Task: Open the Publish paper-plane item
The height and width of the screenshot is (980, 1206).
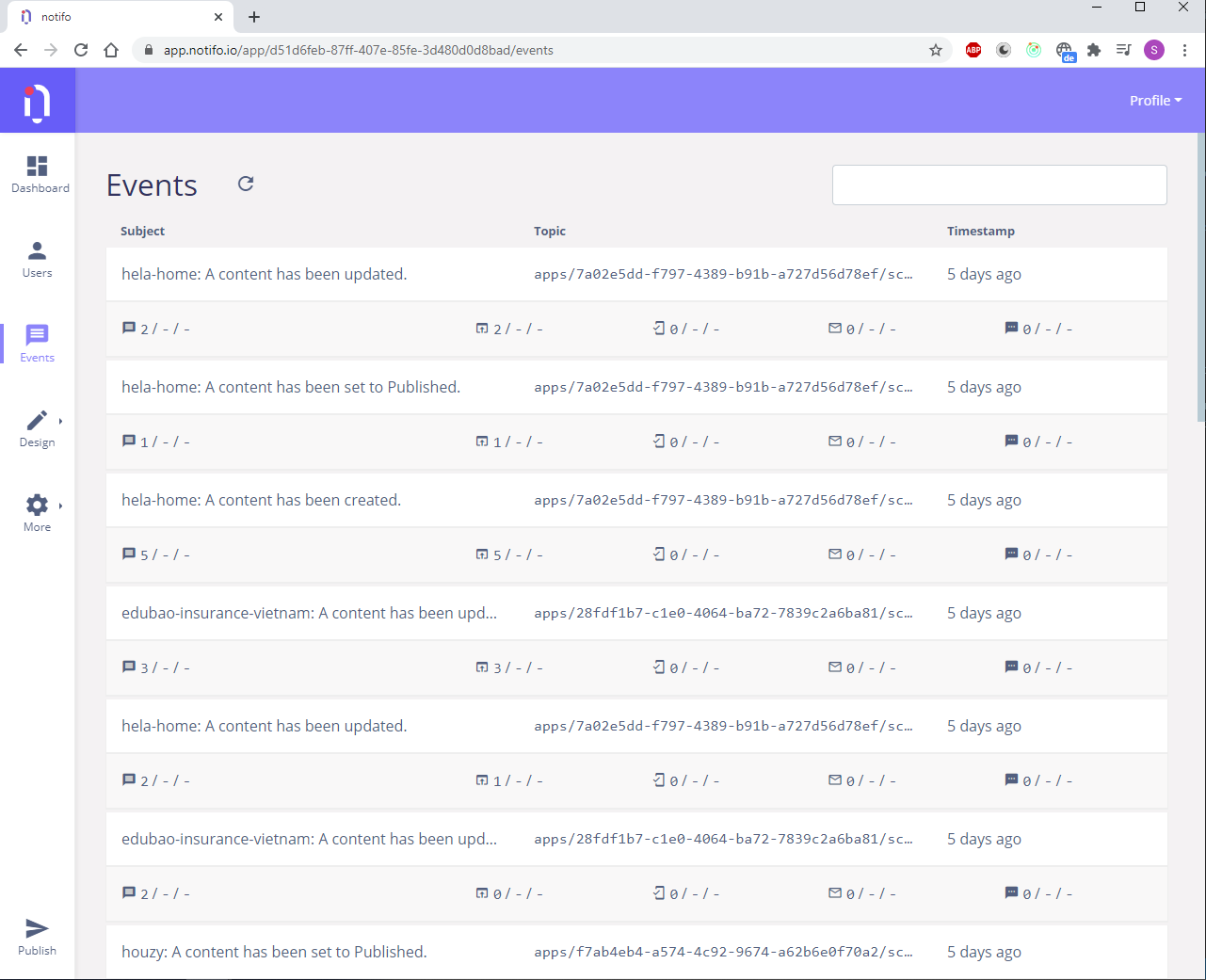Action: pos(38,938)
